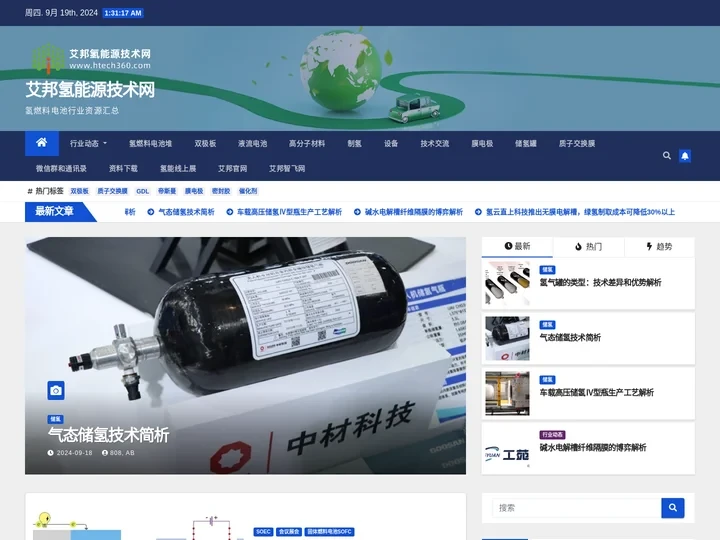Submit search with the blue magnifier button
Viewport: 720px width, 540px height.
coord(673,508)
